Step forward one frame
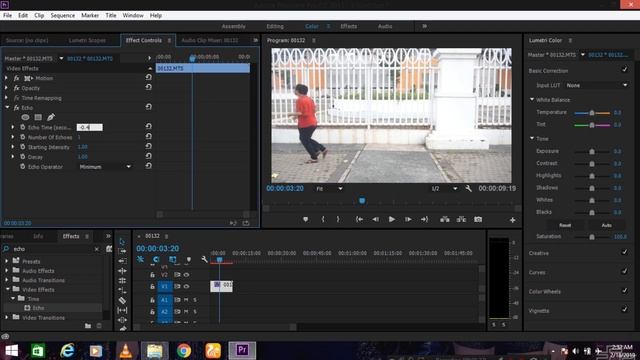The image size is (640, 360). pyautogui.click(x=408, y=220)
